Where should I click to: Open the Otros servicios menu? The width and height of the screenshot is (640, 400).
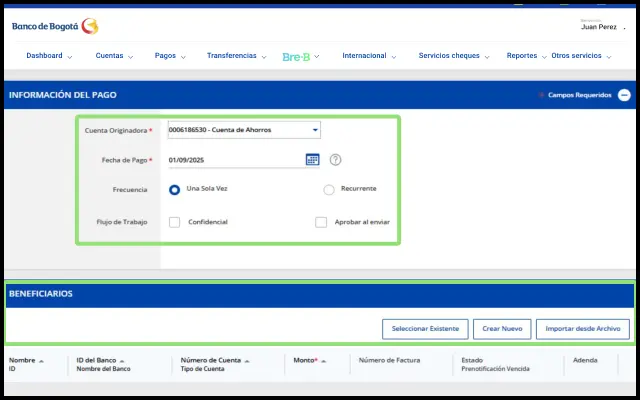coord(576,56)
